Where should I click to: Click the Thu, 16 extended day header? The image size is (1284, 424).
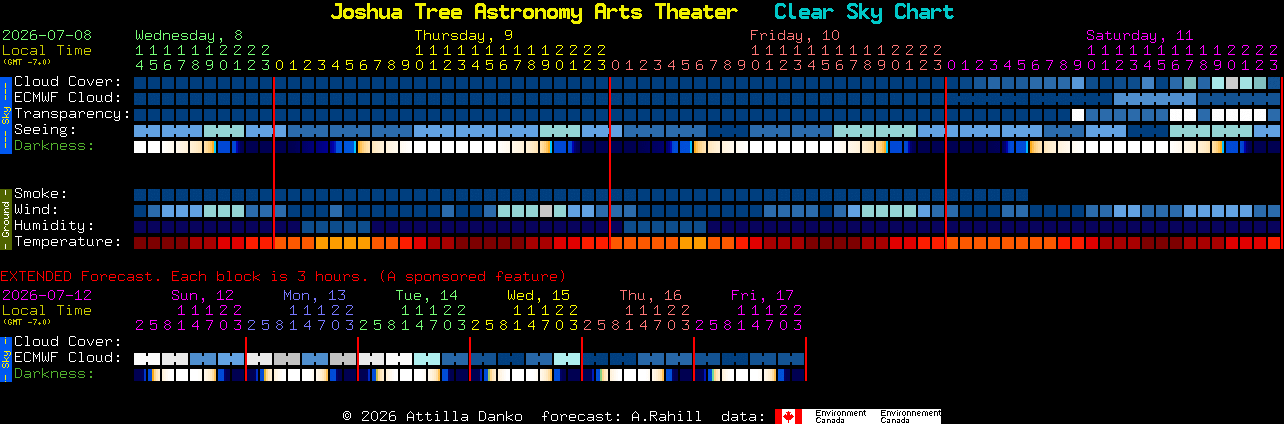(651, 295)
